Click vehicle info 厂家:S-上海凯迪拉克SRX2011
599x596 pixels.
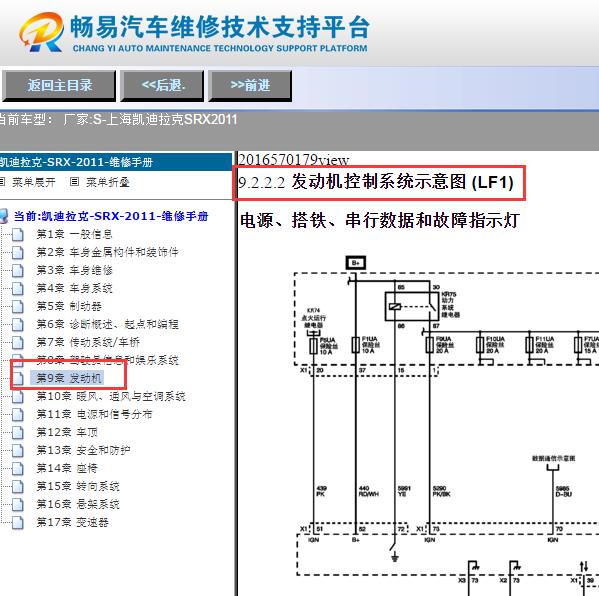point(150,120)
